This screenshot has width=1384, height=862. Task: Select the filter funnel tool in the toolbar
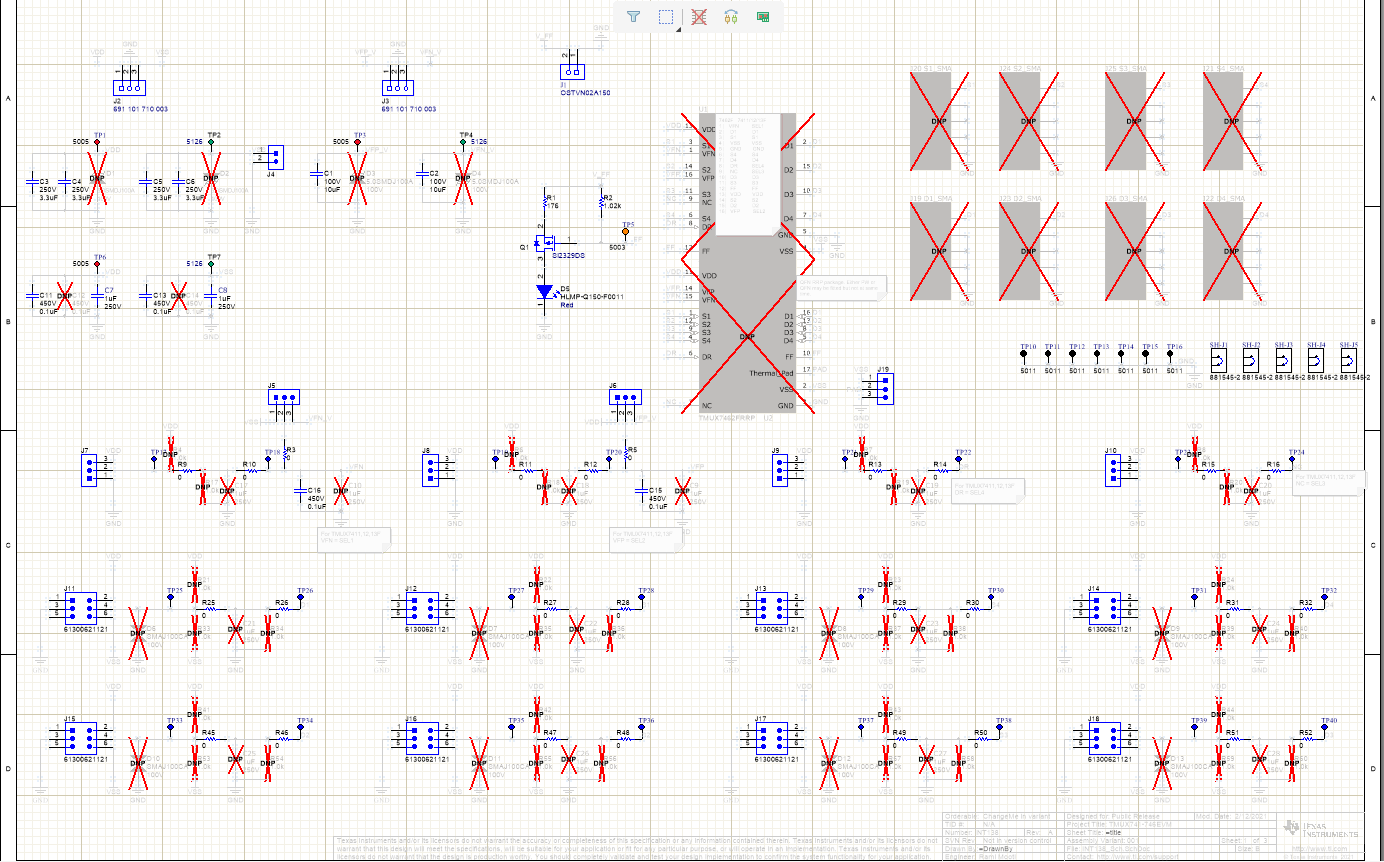633,17
